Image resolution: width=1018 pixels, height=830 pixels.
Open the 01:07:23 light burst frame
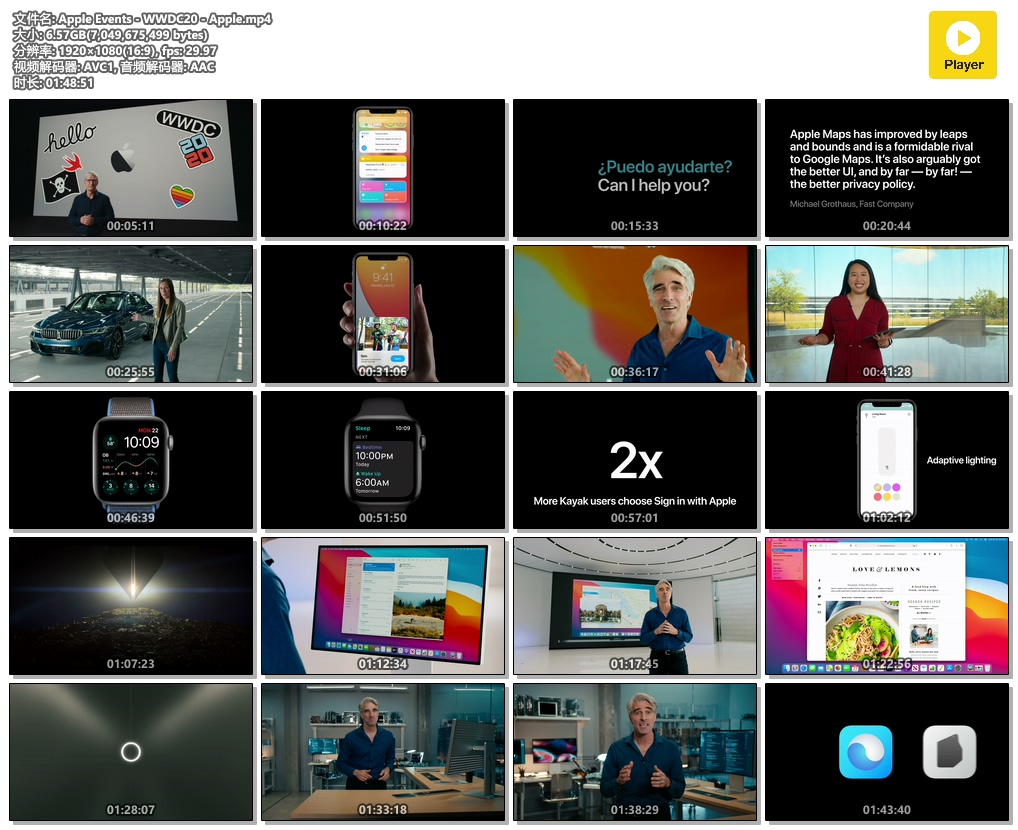tap(131, 606)
